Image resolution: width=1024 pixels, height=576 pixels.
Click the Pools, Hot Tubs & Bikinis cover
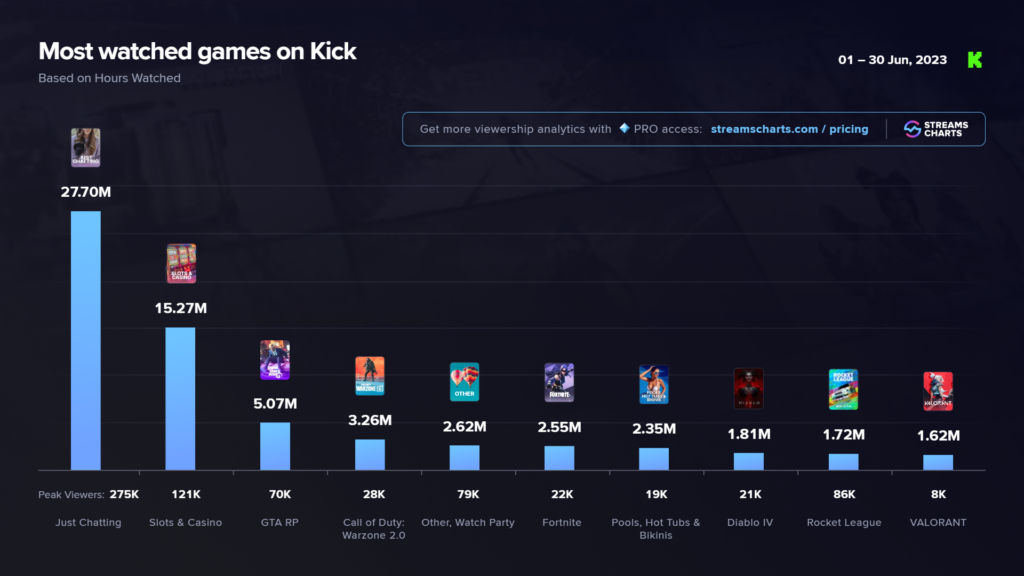coord(654,385)
